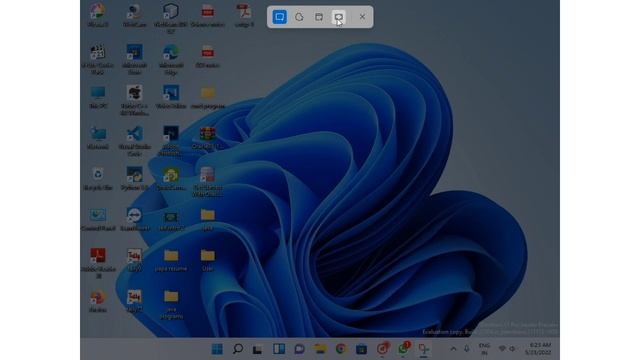The height and width of the screenshot is (360, 640).
Task: Open Picasa 3 desktop shortcut
Action: click(98, 16)
